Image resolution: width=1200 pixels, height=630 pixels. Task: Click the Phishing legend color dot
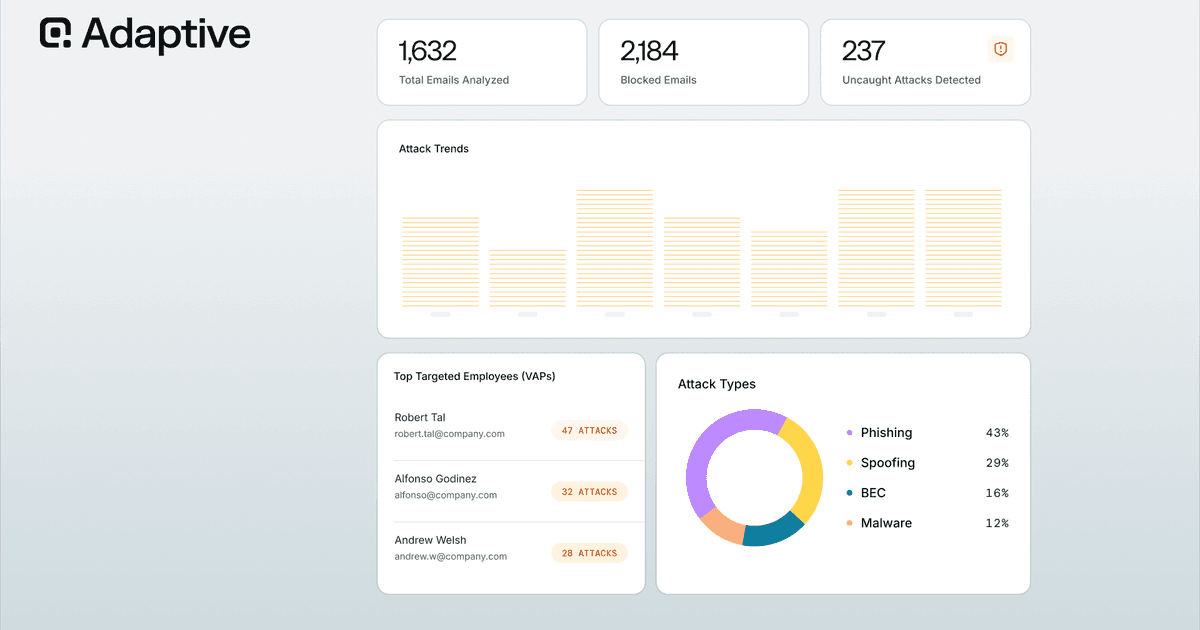pyautogui.click(x=850, y=433)
